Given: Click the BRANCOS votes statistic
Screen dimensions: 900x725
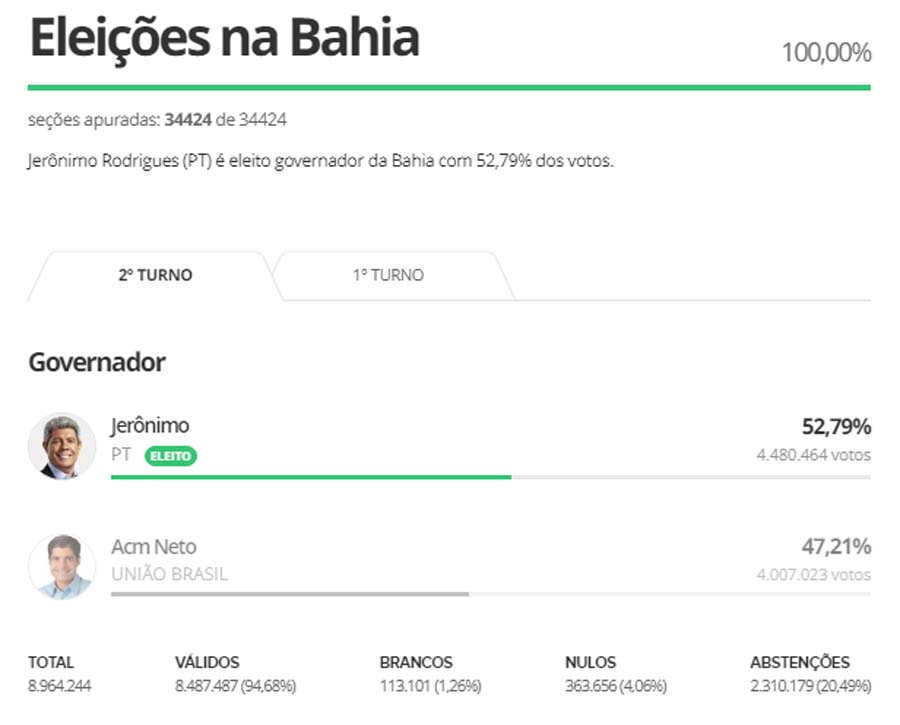Looking at the screenshot, I should tap(432, 675).
